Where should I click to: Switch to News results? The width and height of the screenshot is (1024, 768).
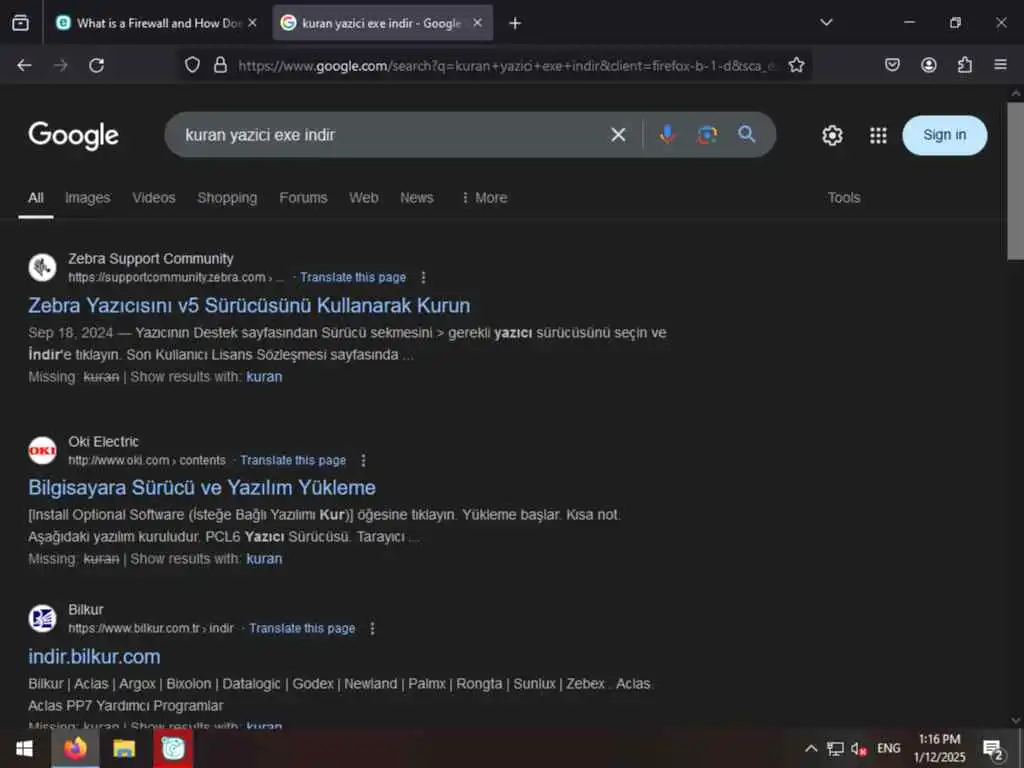(417, 198)
